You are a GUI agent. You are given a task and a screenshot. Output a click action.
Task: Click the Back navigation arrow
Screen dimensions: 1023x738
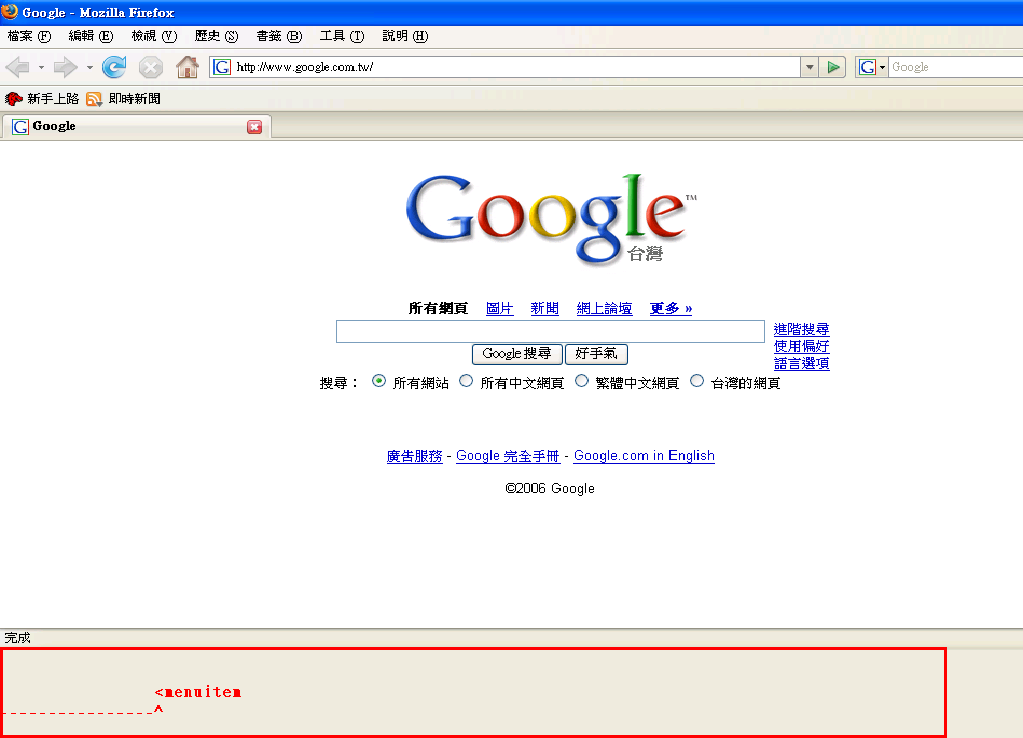tap(18, 67)
